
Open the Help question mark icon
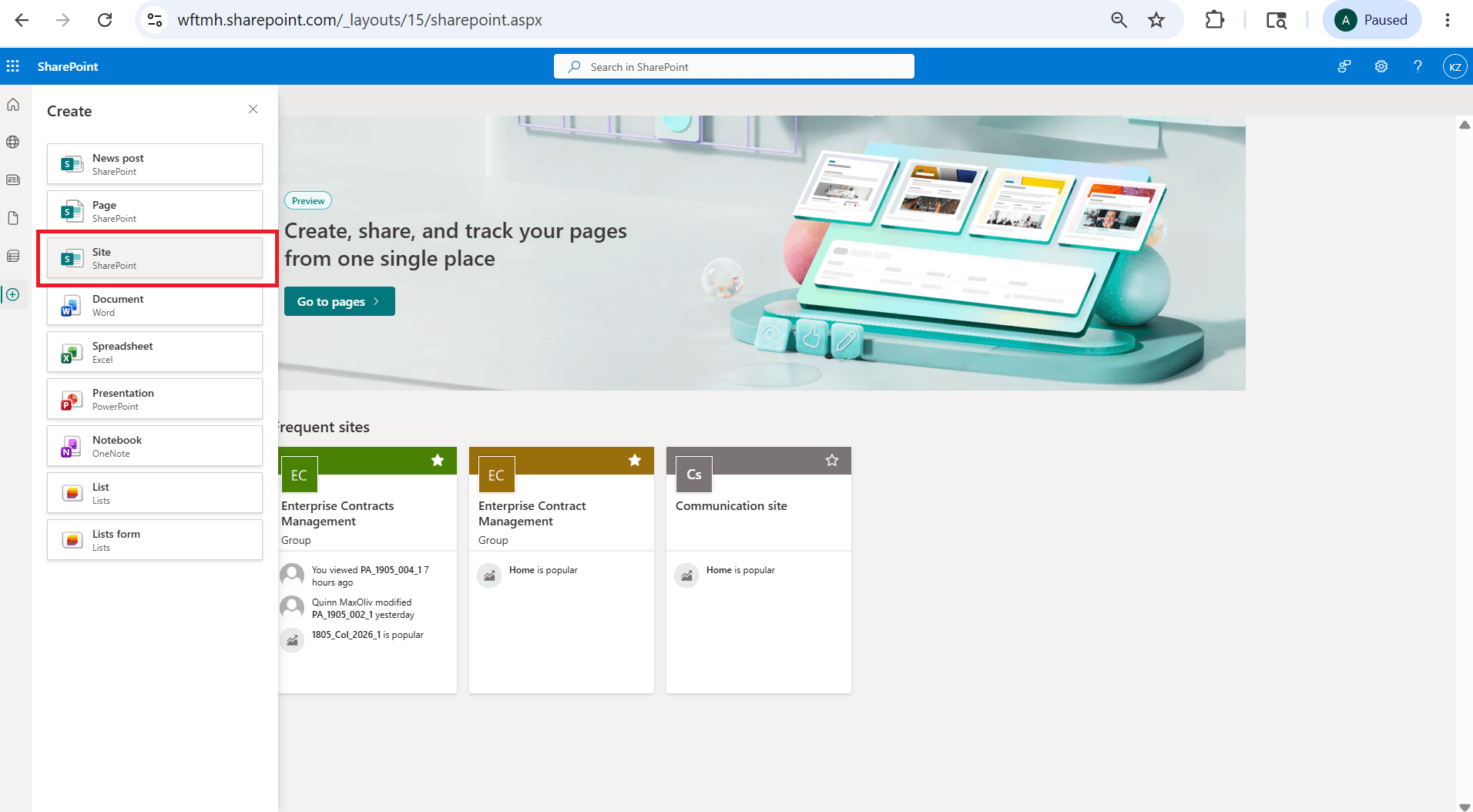1418,66
